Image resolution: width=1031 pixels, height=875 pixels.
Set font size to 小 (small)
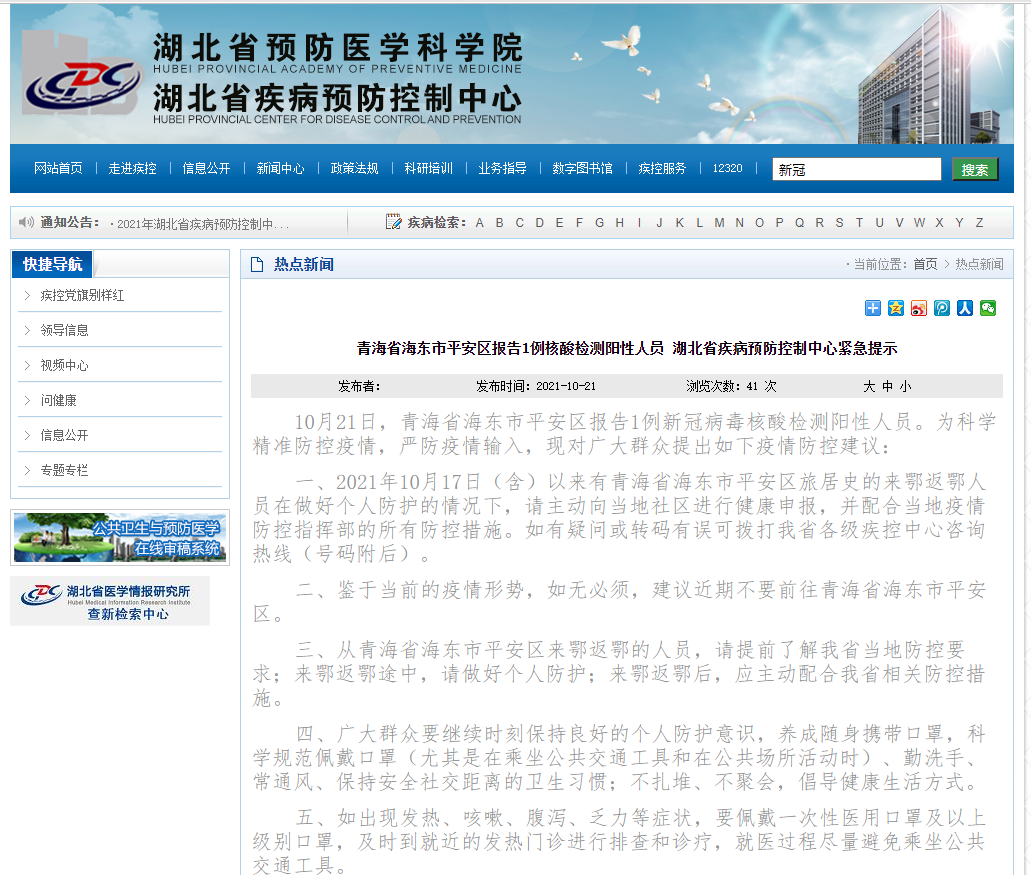(905, 386)
